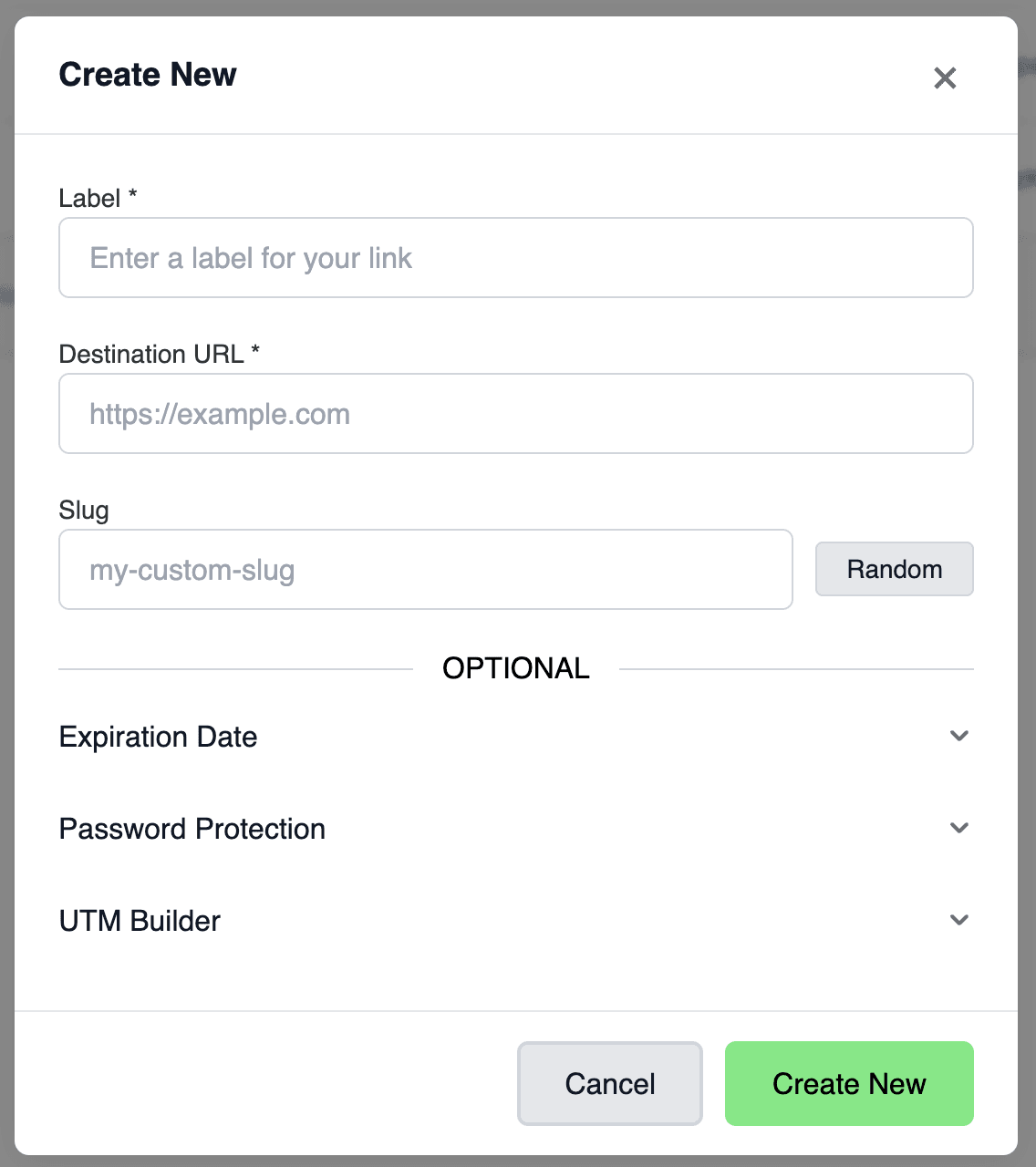Click the Expiration Date label text
1036x1167 pixels.
click(158, 736)
